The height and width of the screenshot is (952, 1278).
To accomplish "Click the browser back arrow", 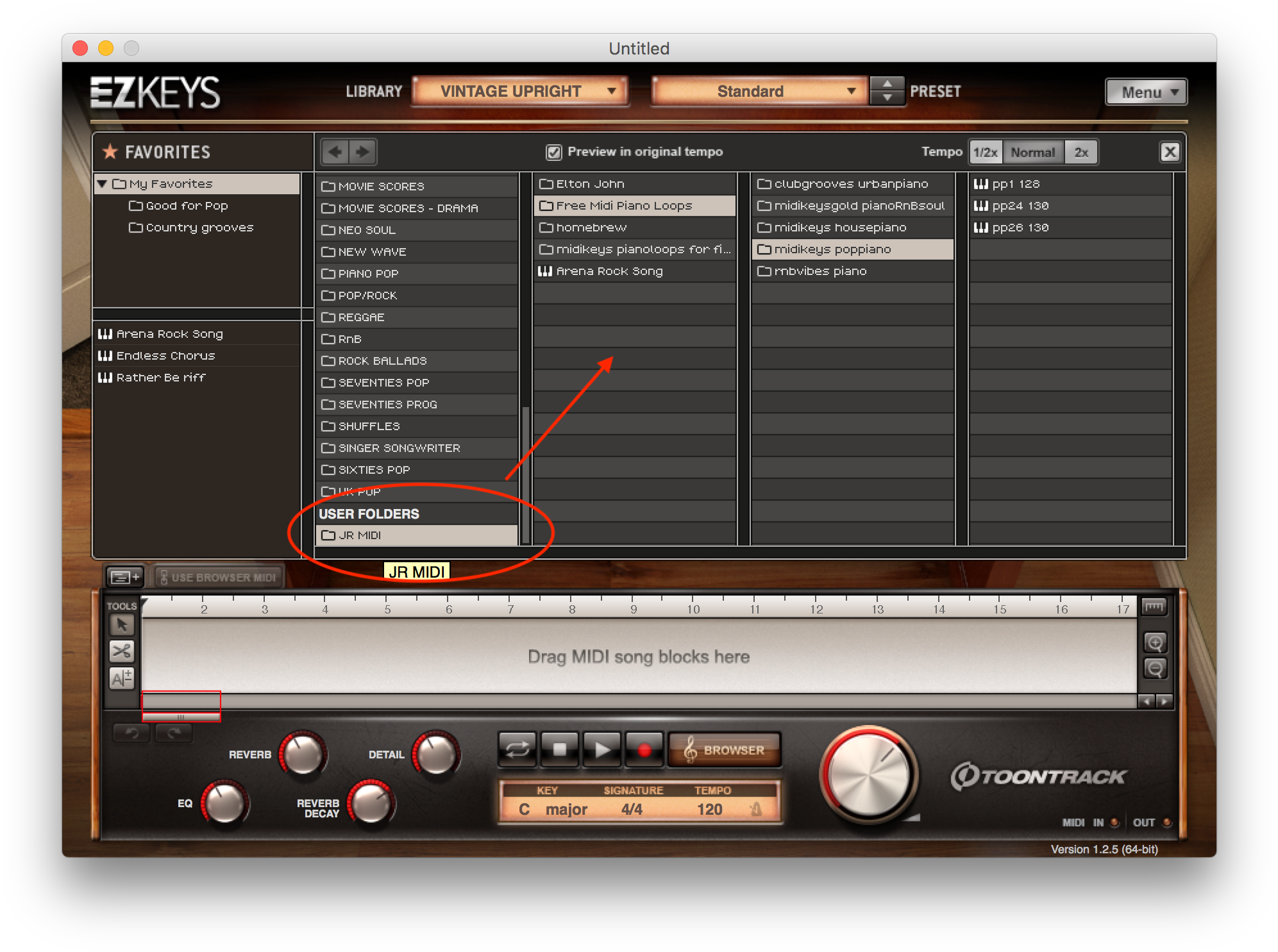I will (335, 152).
